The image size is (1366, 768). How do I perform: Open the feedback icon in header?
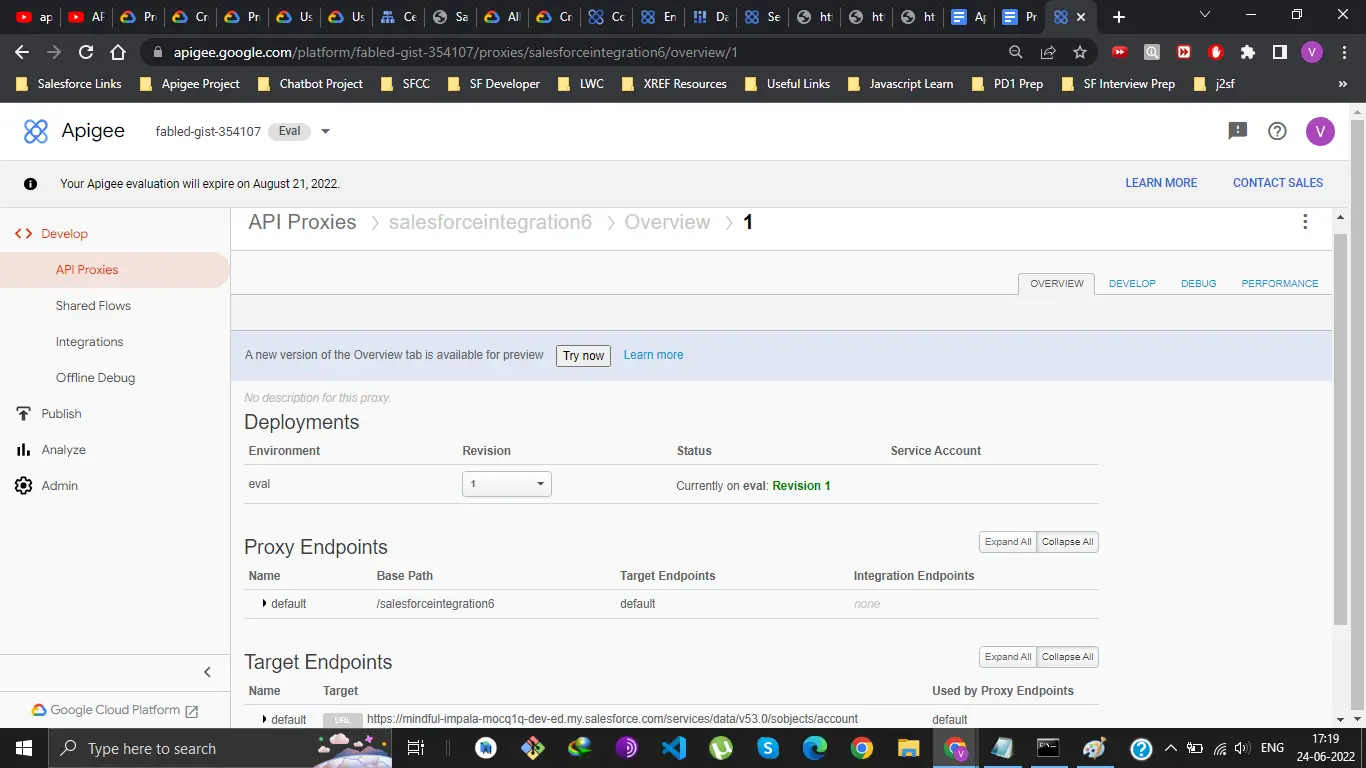(1238, 131)
